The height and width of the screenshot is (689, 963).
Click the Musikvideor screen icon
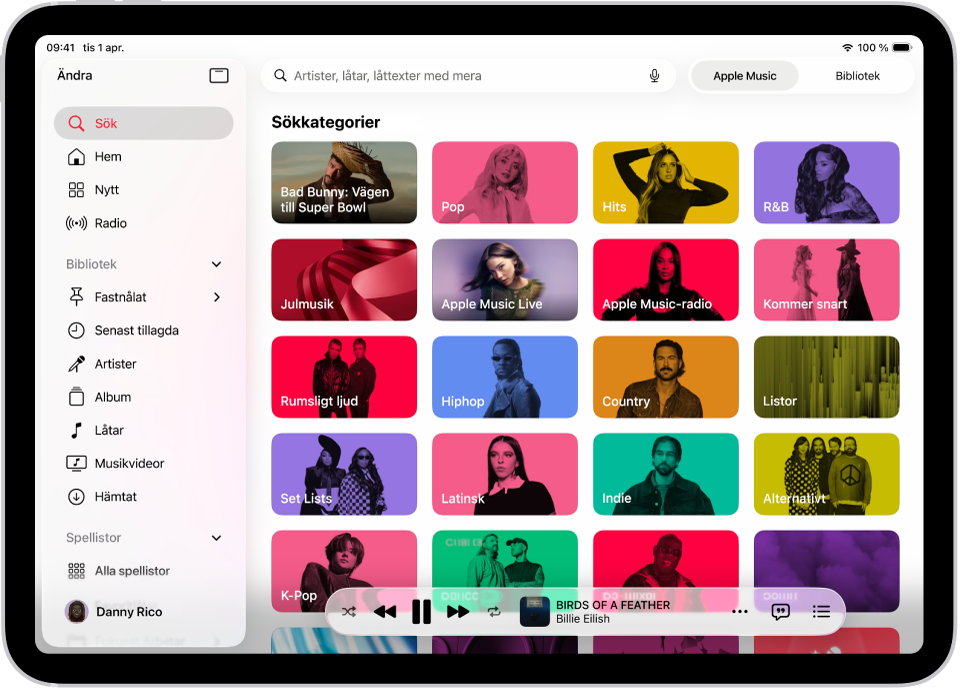76,463
